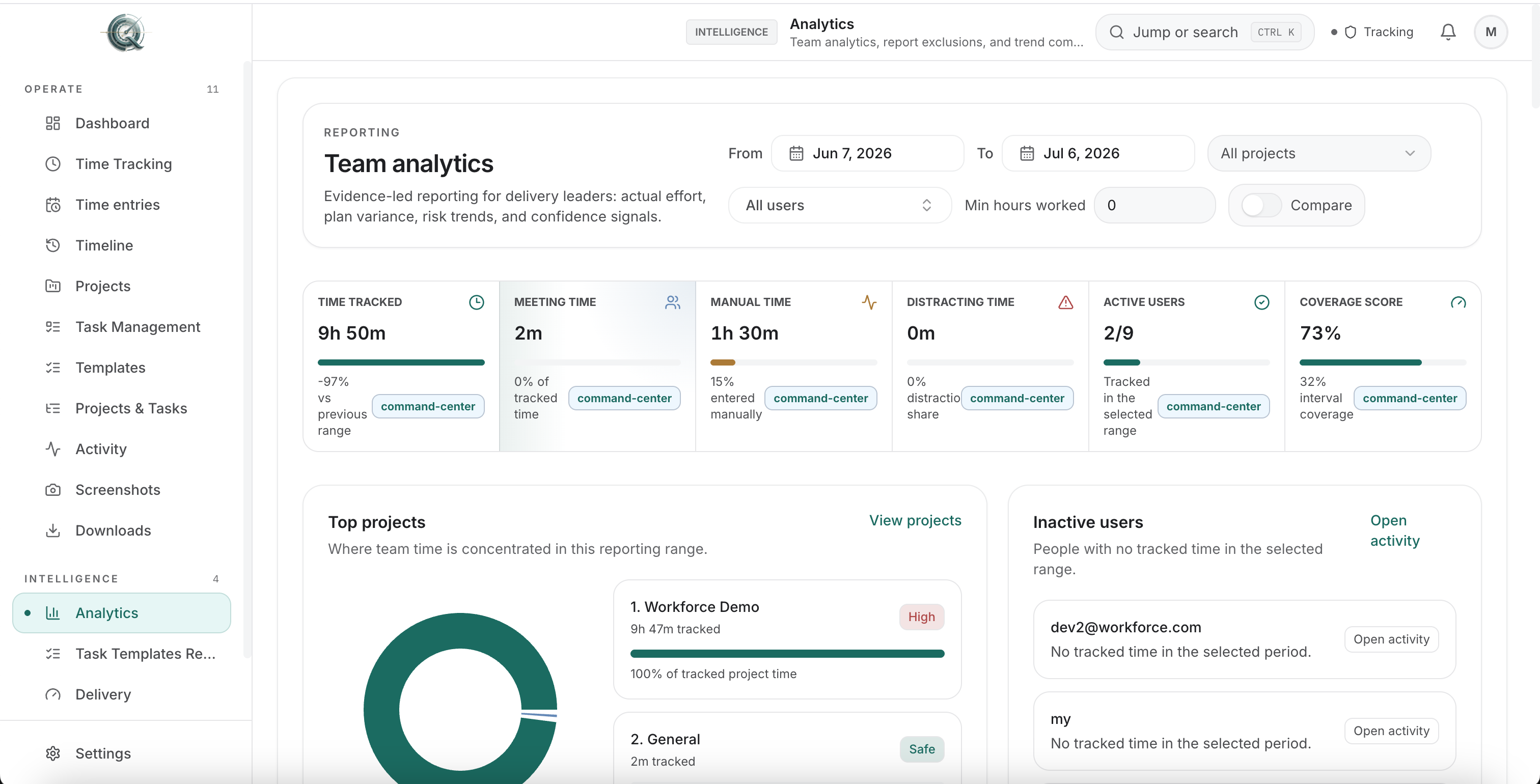Go to Time Tracking
This screenshot has width=1540, height=784.
121,164
